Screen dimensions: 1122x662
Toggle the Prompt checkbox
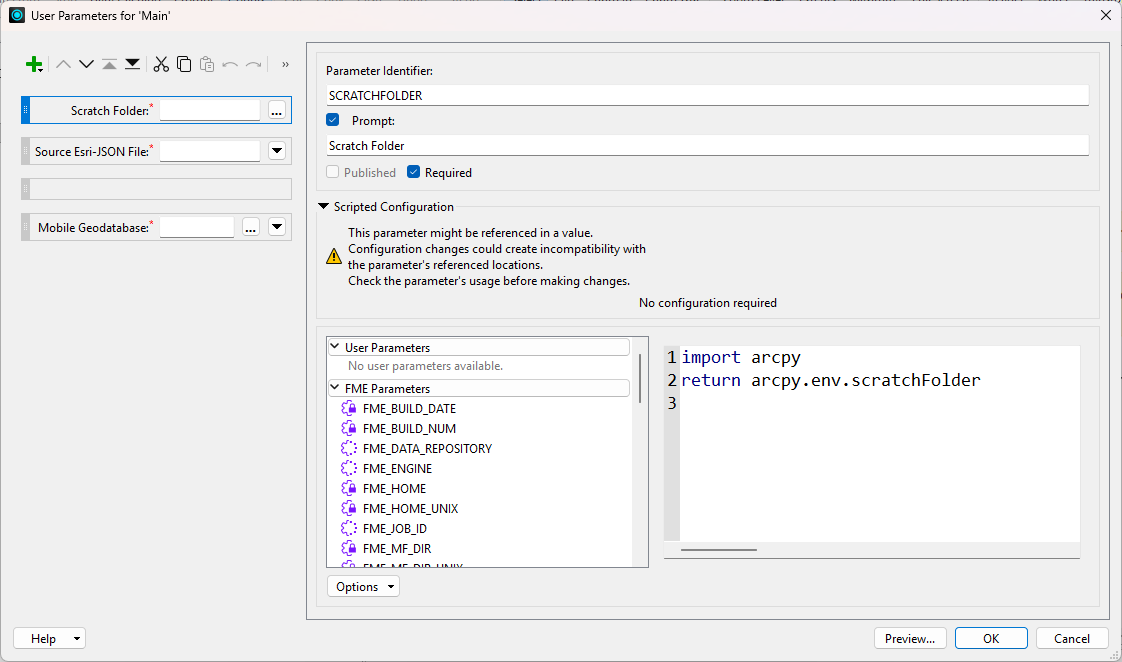[x=333, y=120]
